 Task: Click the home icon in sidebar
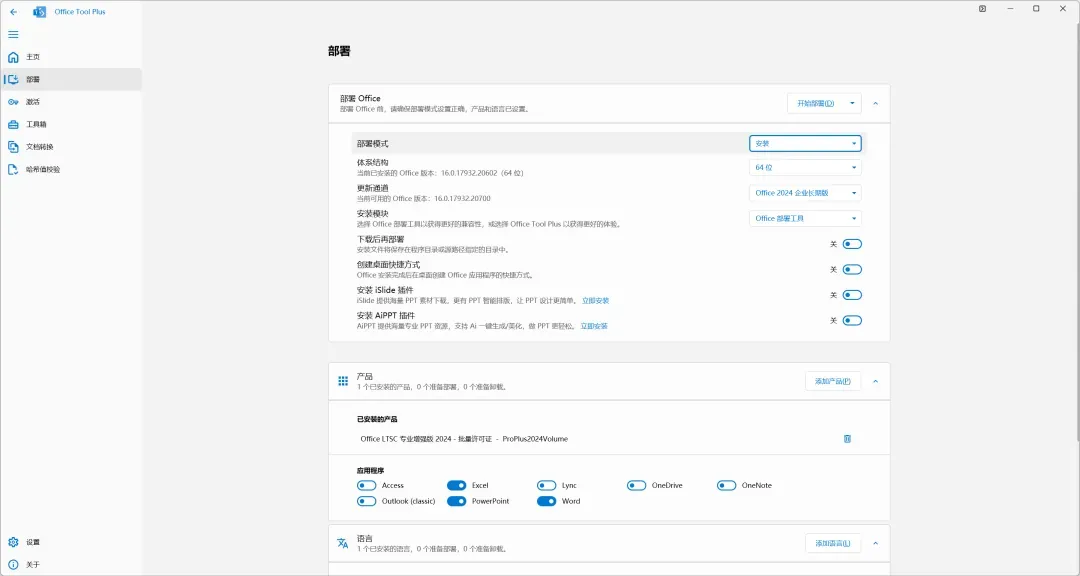click(x=13, y=57)
